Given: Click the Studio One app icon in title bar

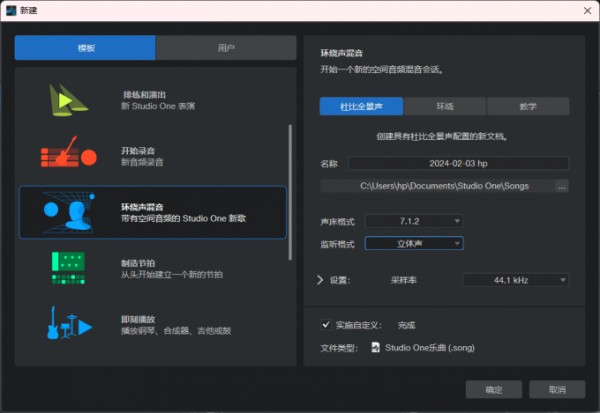Looking at the screenshot, I should 11,10.
